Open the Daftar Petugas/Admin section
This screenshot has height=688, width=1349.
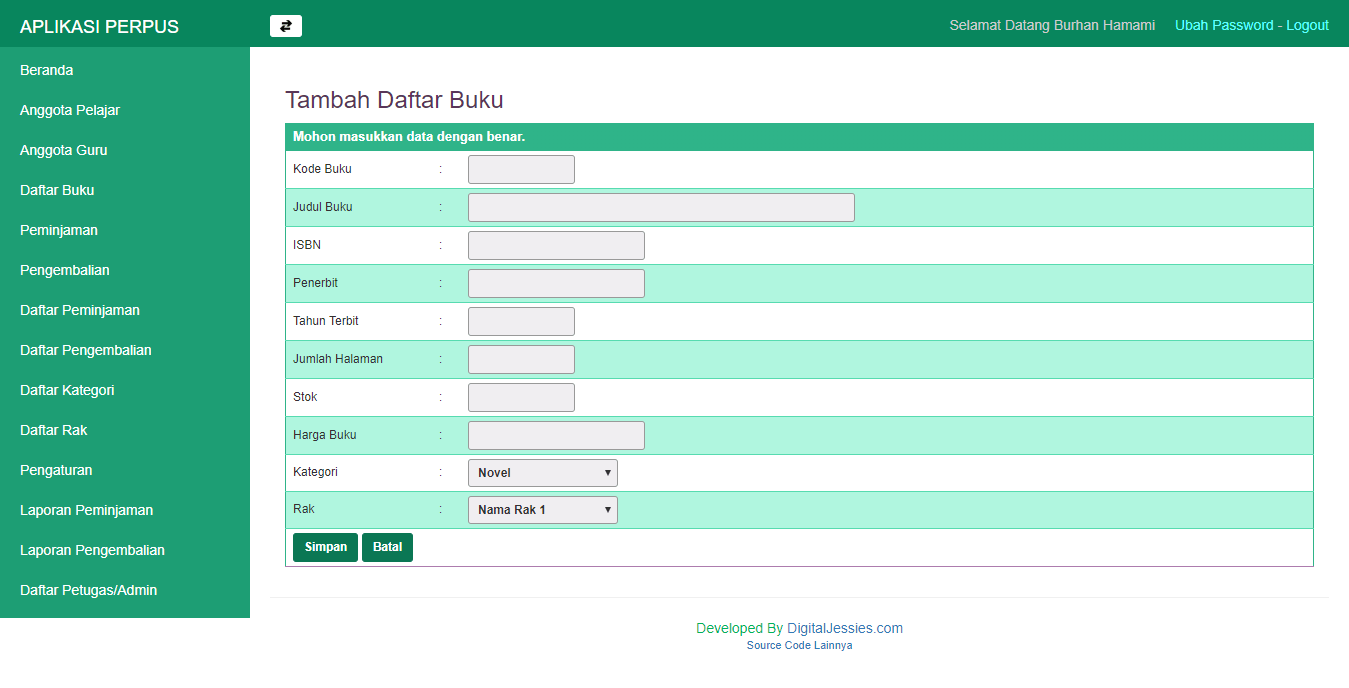coord(88,590)
